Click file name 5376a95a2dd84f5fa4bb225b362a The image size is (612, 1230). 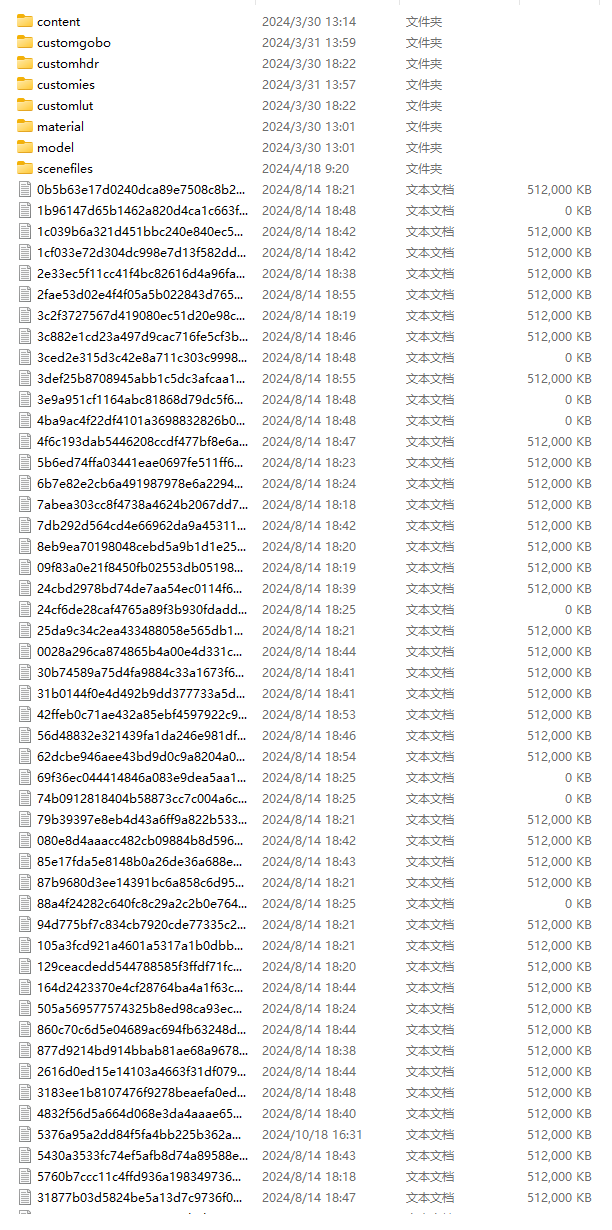tap(139, 1134)
